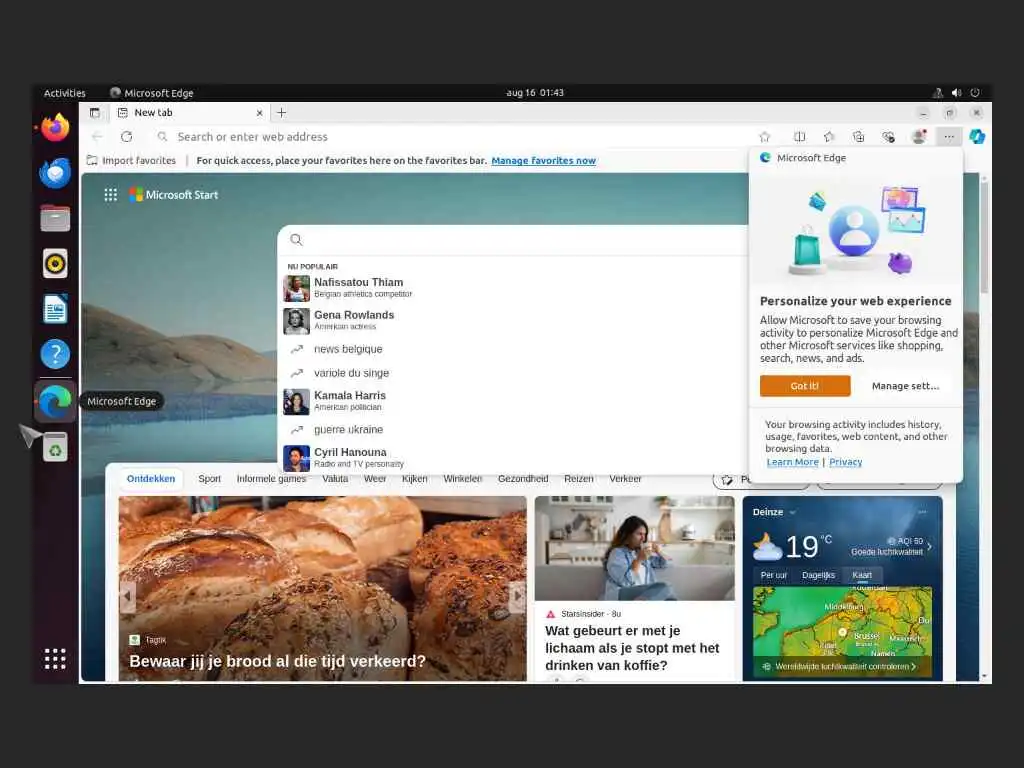
Task: Launch LibreOffice Writer from the dock
Action: click(56, 309)
